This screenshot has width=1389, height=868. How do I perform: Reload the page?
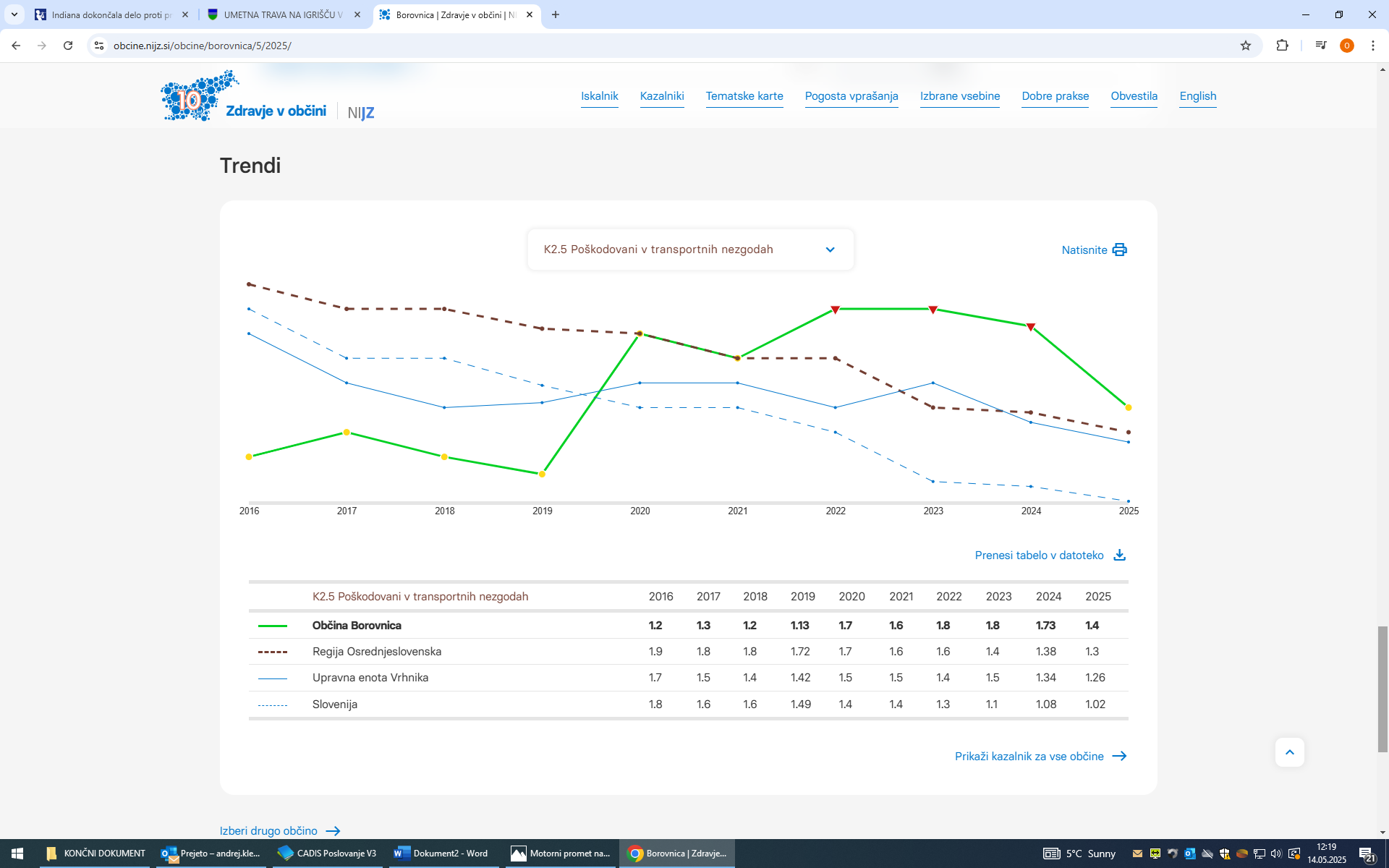tap(68, 46)
